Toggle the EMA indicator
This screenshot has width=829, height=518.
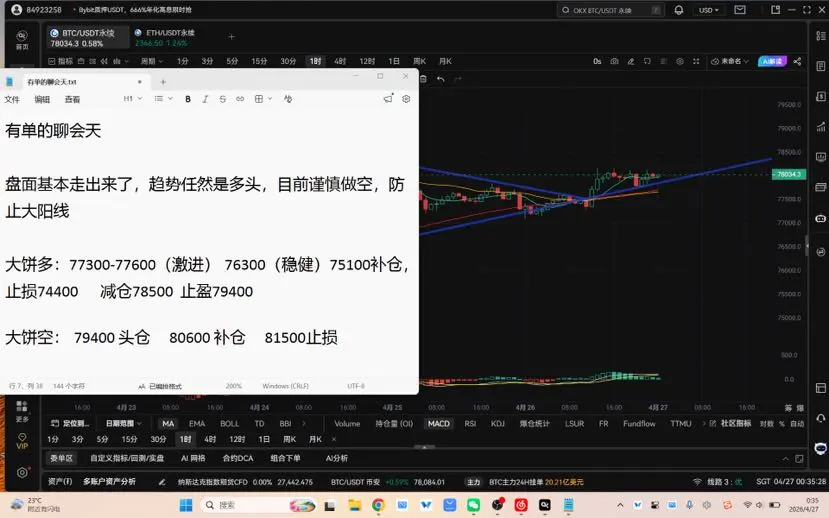click(197, 423)
